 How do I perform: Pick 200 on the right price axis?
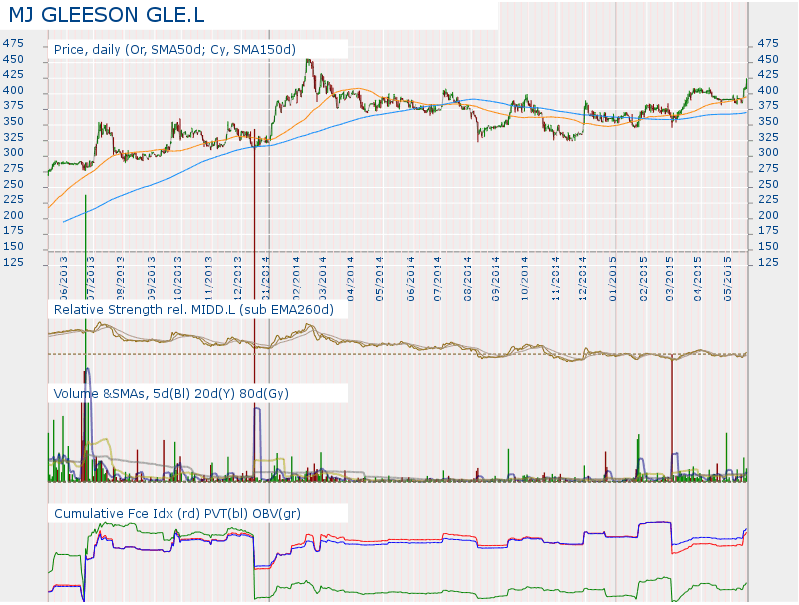pyautogui.click(x=768, y=215)
